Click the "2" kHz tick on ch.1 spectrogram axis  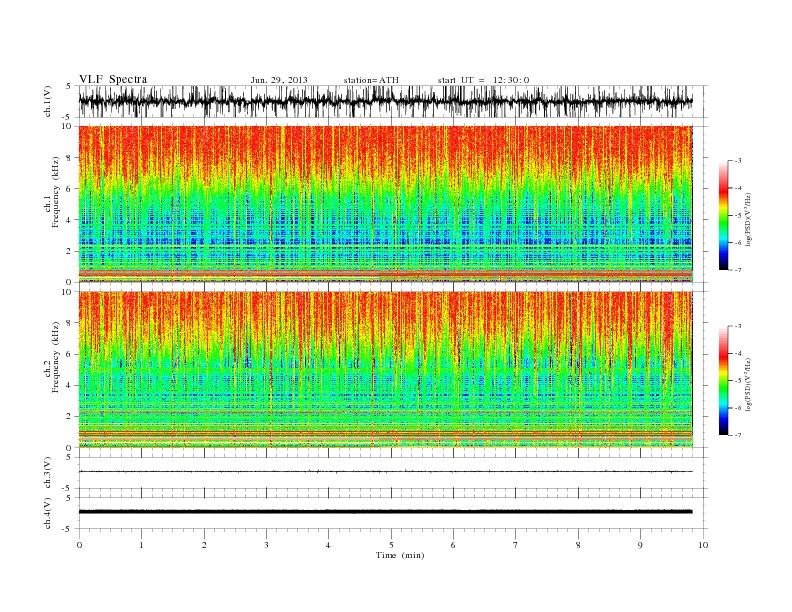pos(69,251)
